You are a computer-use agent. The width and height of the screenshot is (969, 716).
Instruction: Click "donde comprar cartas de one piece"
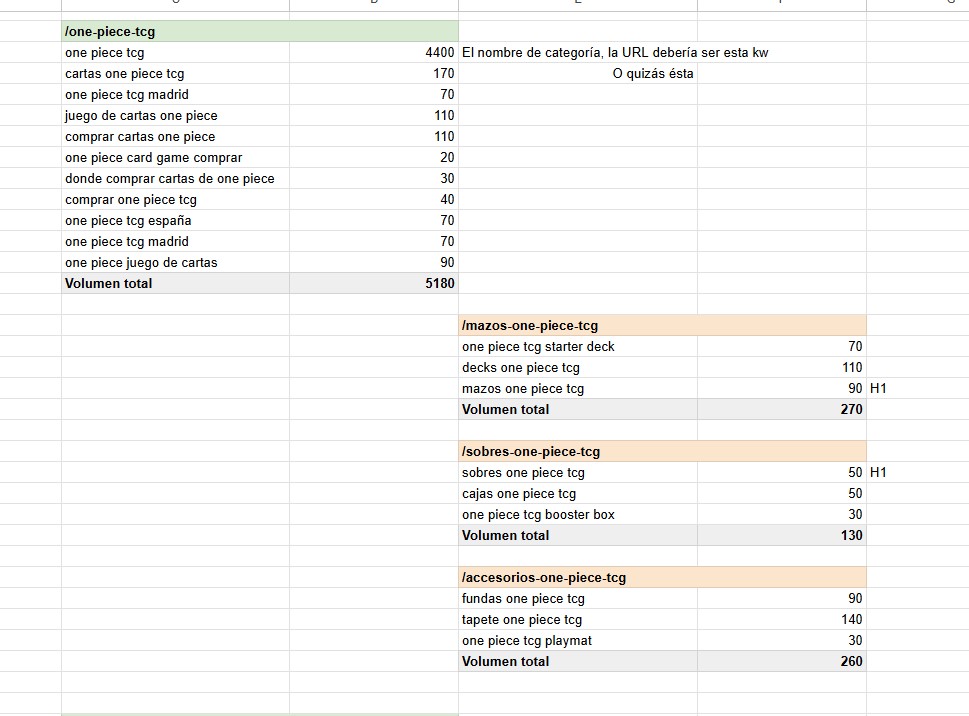pyautogui.click(x=176, y=179)
